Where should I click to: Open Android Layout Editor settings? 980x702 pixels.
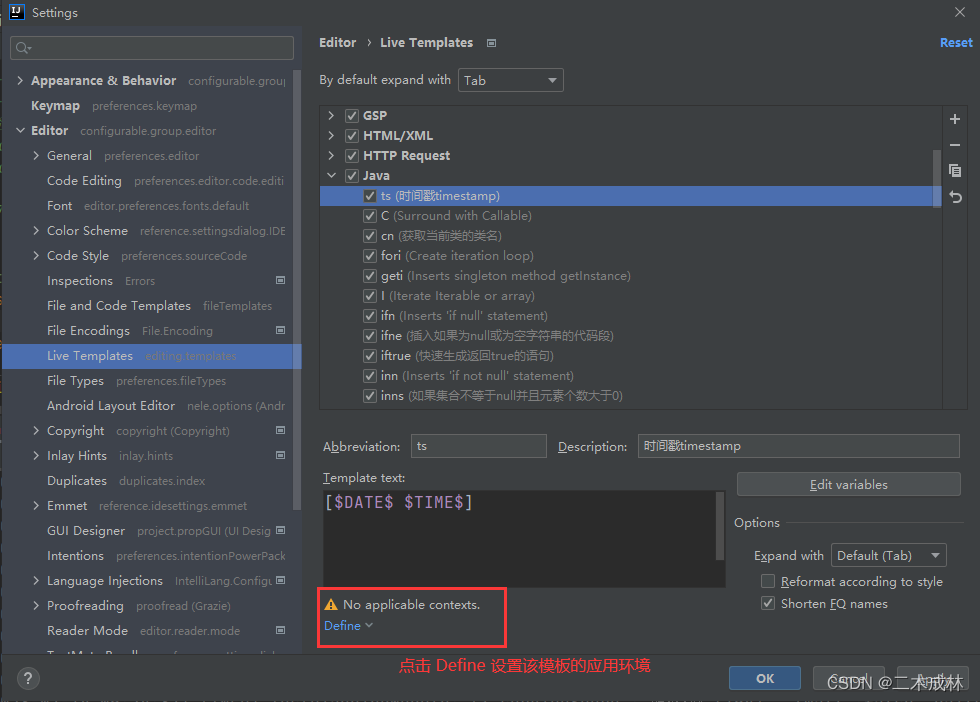click(111, 406)
